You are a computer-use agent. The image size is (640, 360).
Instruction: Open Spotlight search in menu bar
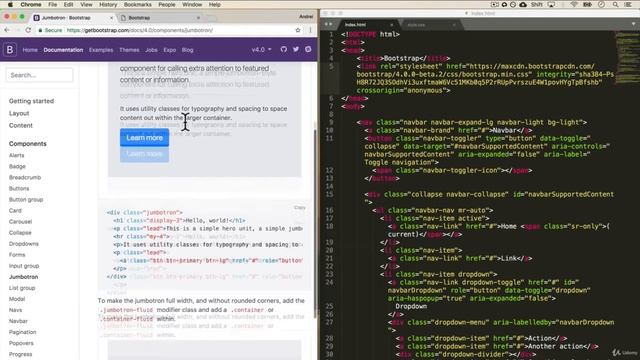615,4
